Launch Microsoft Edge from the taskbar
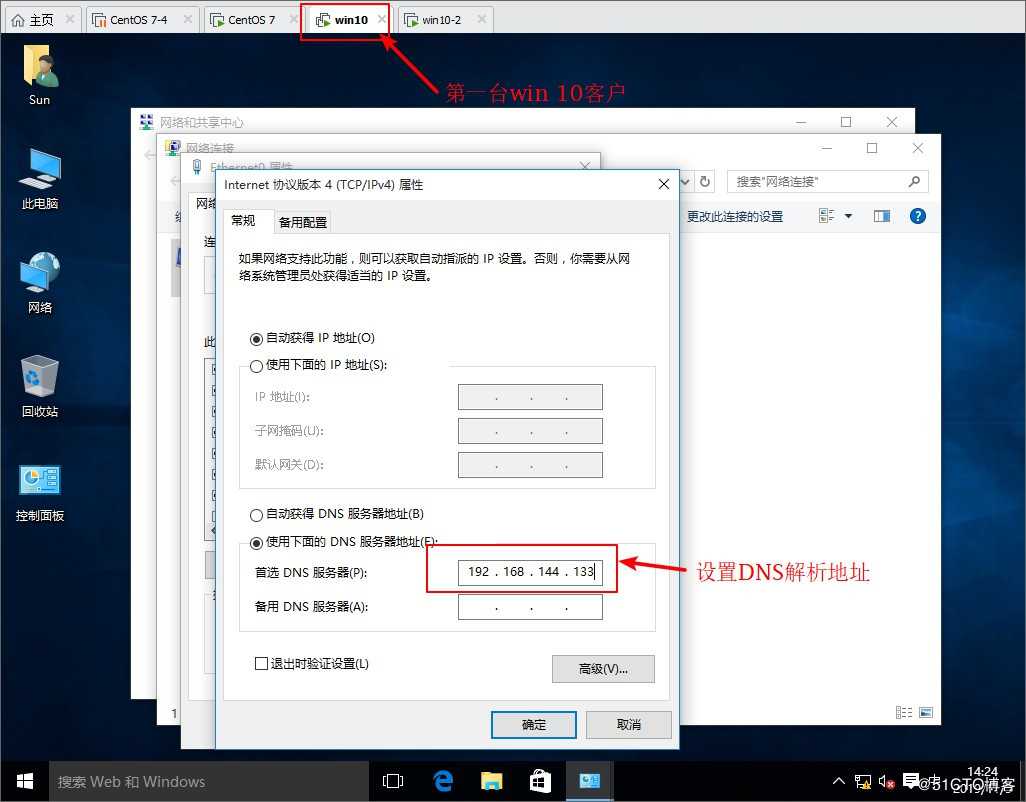Image resolution: width=1026 pixels, height=802 pixels. (x=443, y=781)
